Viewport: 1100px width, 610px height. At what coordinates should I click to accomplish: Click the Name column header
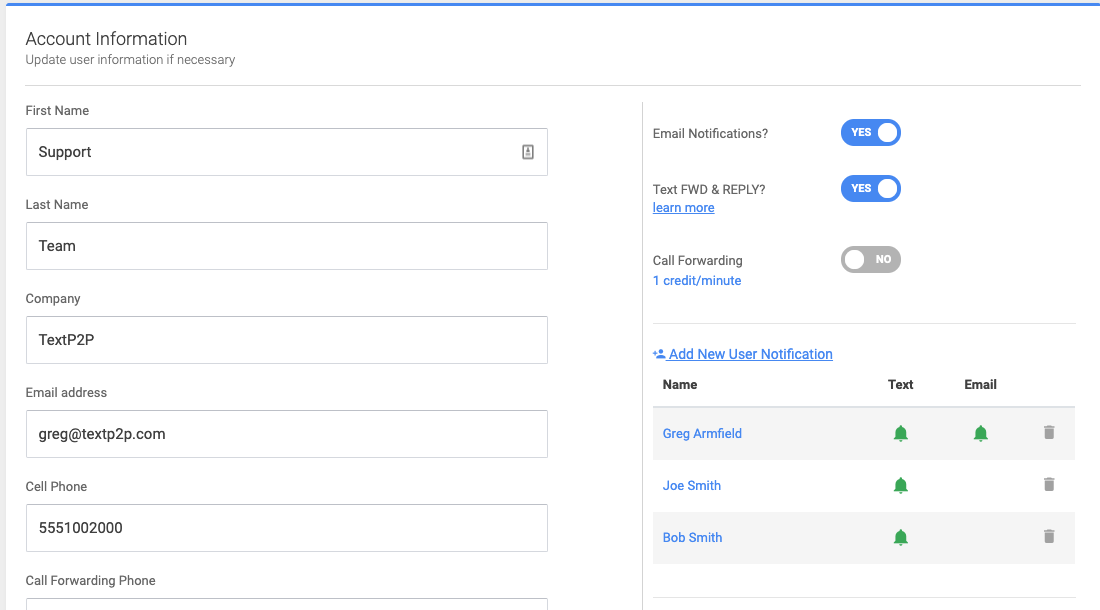click(x=680, y=384)
